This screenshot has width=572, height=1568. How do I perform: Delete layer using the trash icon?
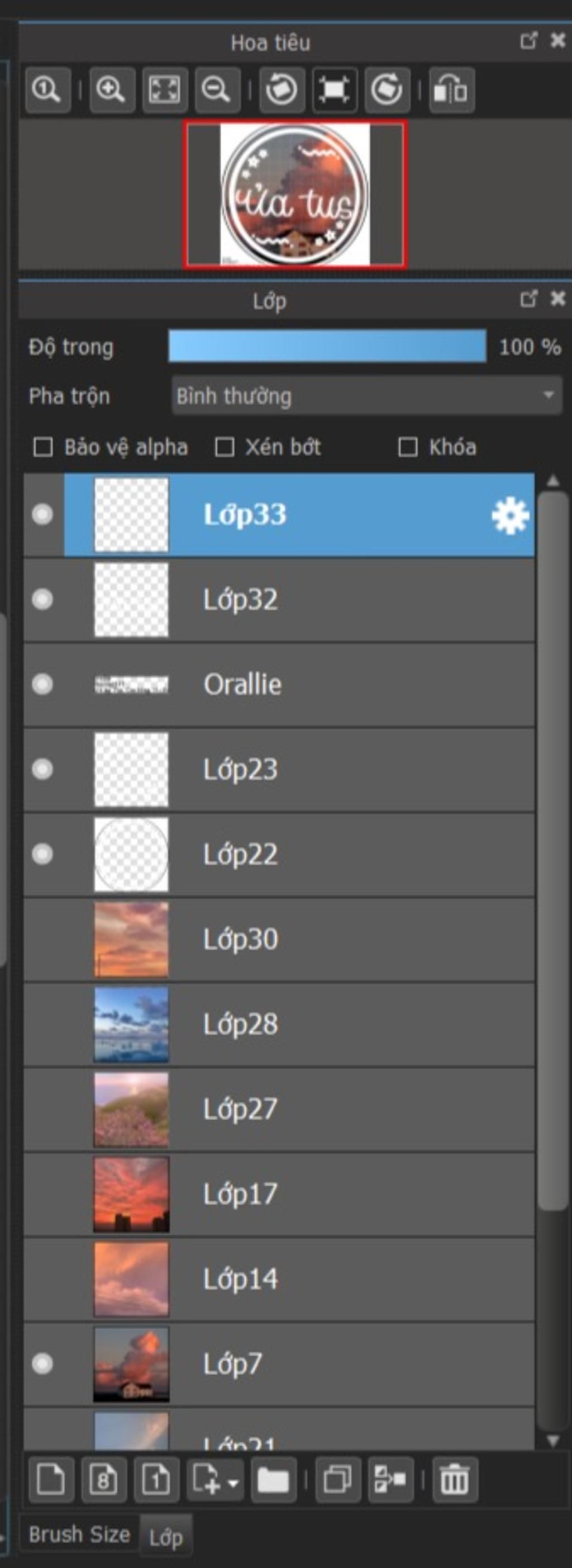[x=454, y=1479]
